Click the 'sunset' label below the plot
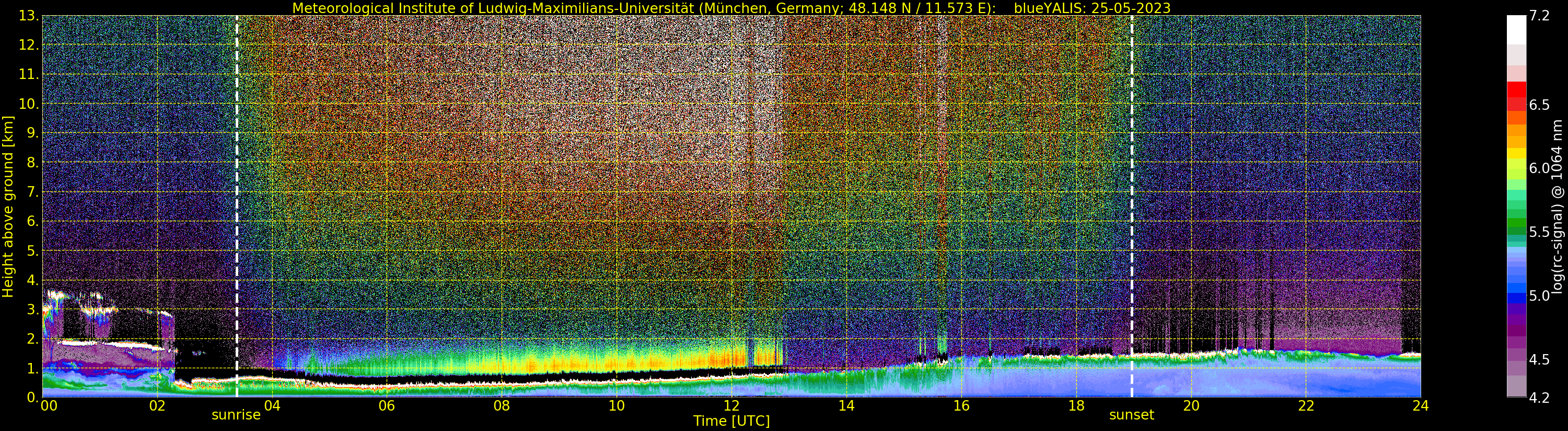Viewport: 1568px width, 431px height. click(x=1132, y=415)
